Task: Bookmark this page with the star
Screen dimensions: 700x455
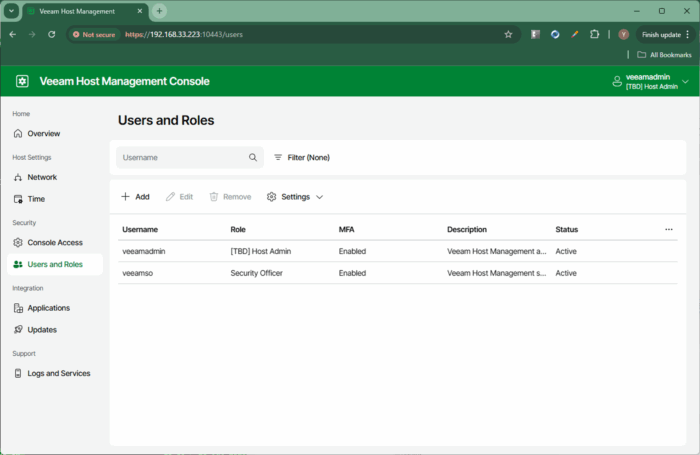Action: click(x=508, y=34)
